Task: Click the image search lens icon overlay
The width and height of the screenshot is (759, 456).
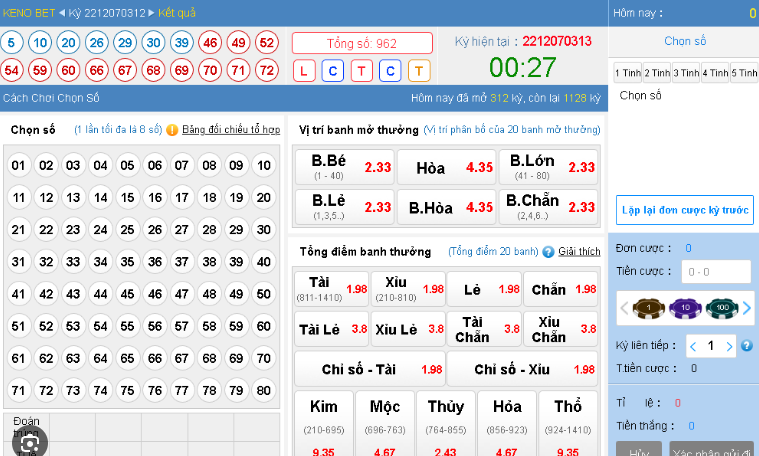Action: pyautogui.click(x=29, y=441)
